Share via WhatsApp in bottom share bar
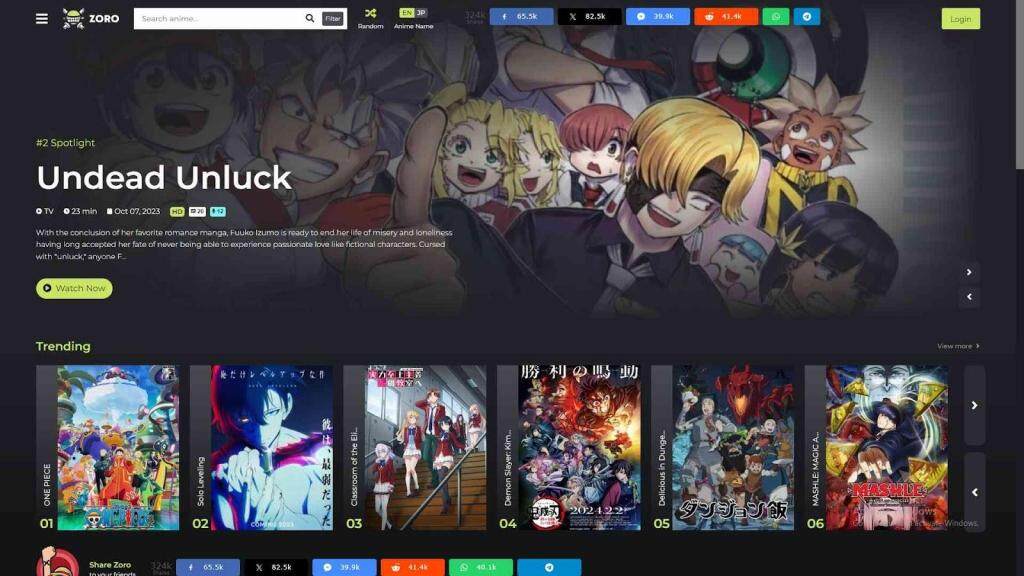Image resolution: width=1024 pixels, height=576 pixels. 481,568
